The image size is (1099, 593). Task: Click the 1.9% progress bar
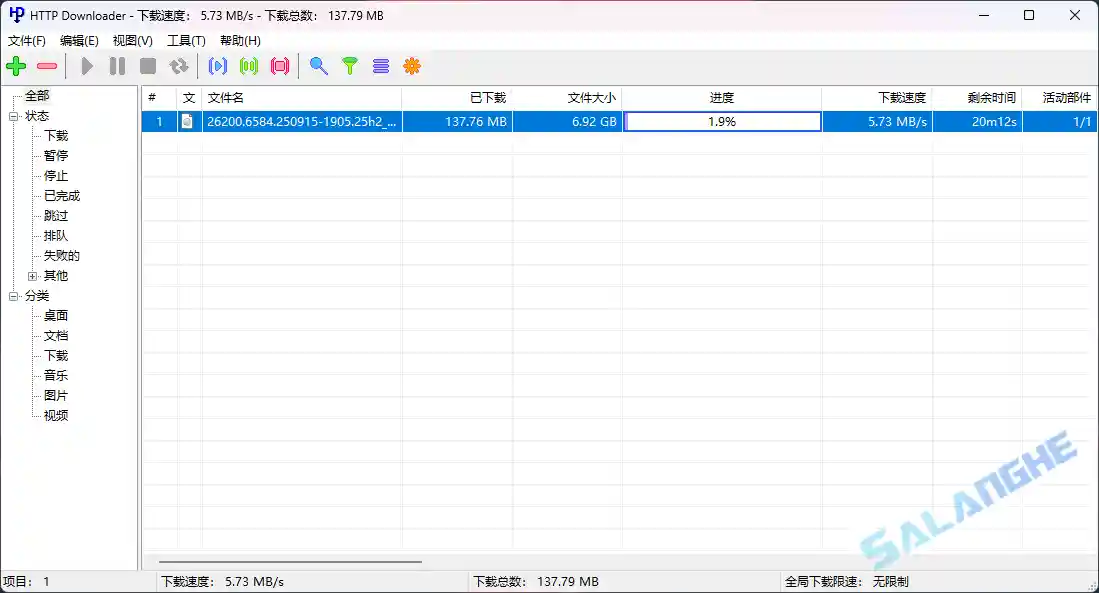(x=721, y=121)
